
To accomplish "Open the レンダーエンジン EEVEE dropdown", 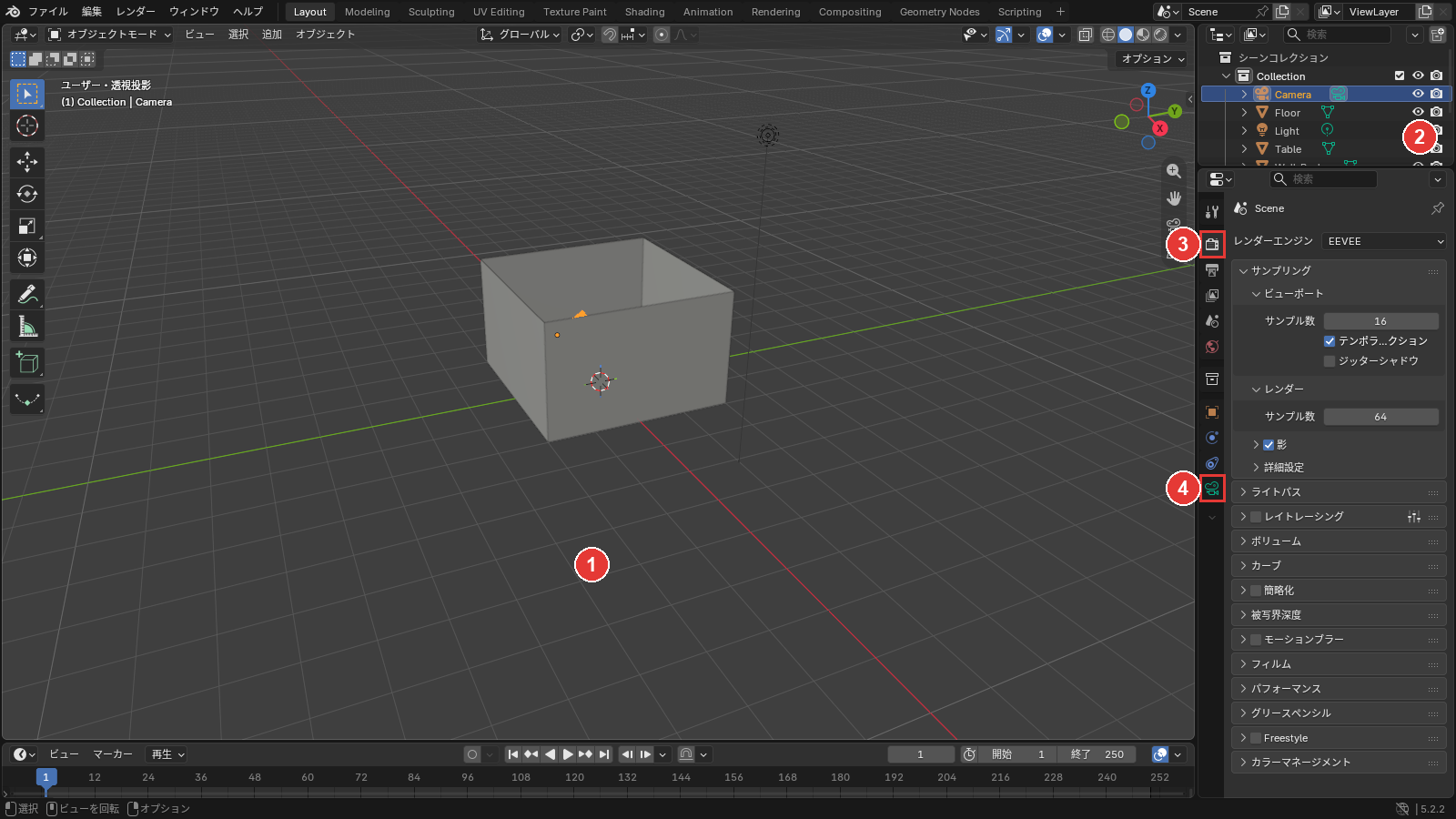I will 1383,241.
